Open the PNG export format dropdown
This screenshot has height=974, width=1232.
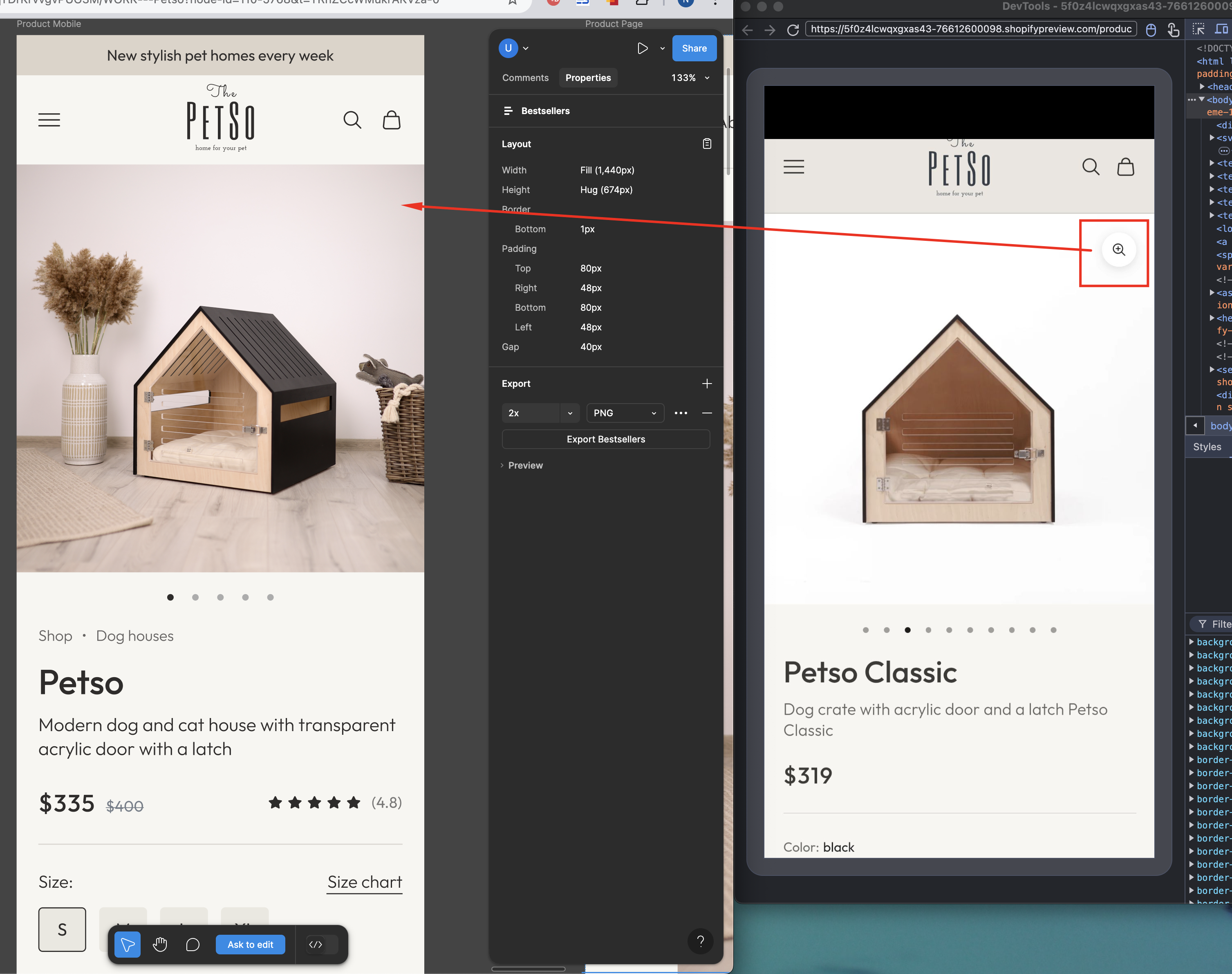point(625,413)
